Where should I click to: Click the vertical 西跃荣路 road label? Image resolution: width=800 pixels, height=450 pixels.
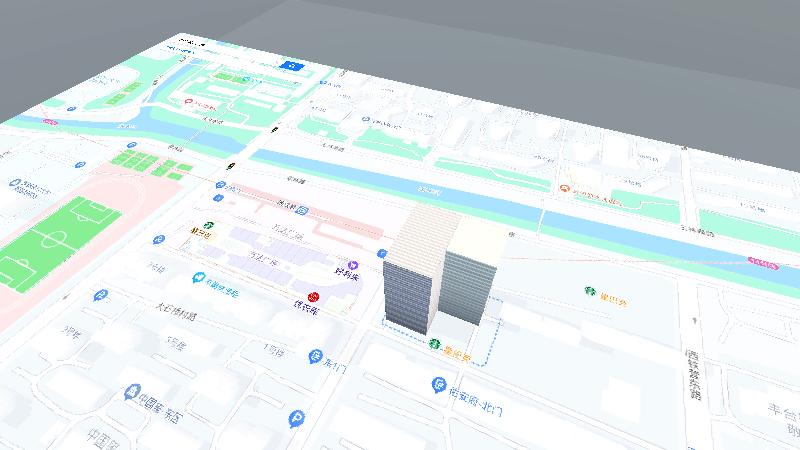coord(692,374)
